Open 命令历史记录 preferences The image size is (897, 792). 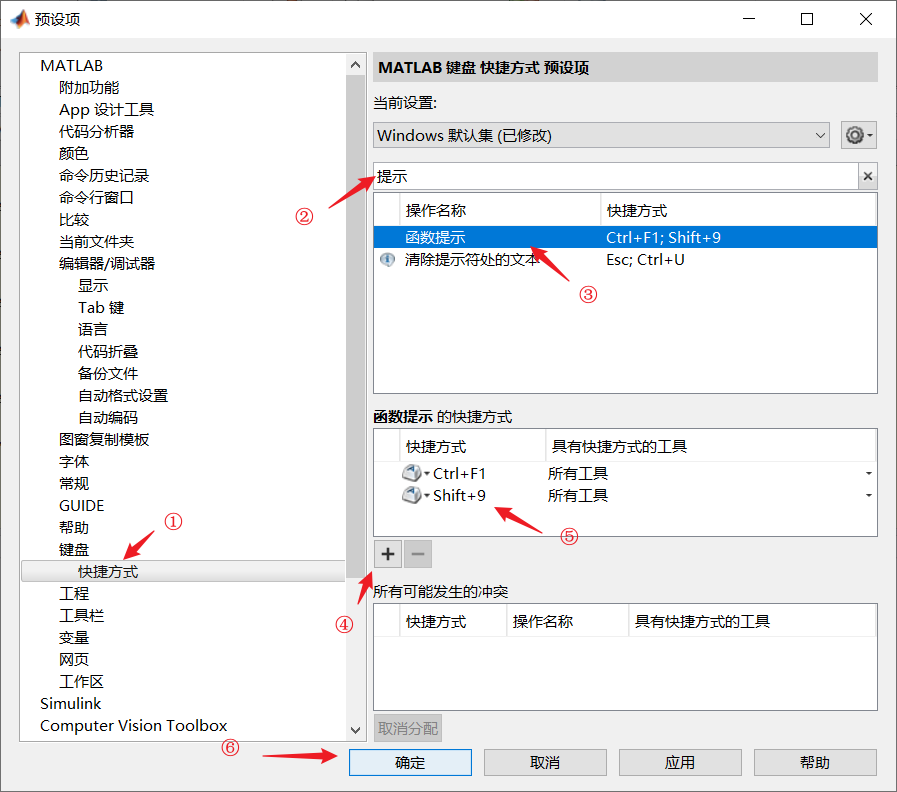[104, 176]
